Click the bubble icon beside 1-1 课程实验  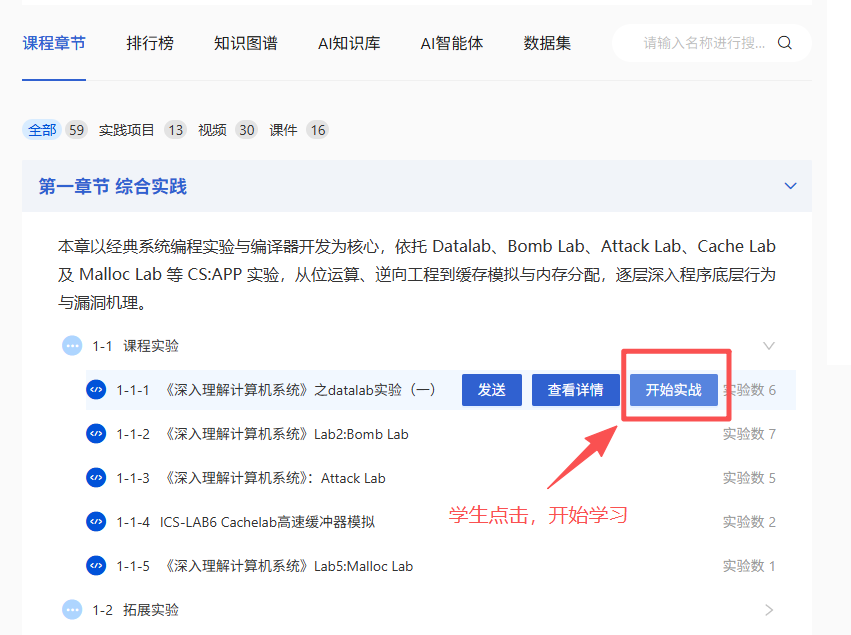coord(72,346)
